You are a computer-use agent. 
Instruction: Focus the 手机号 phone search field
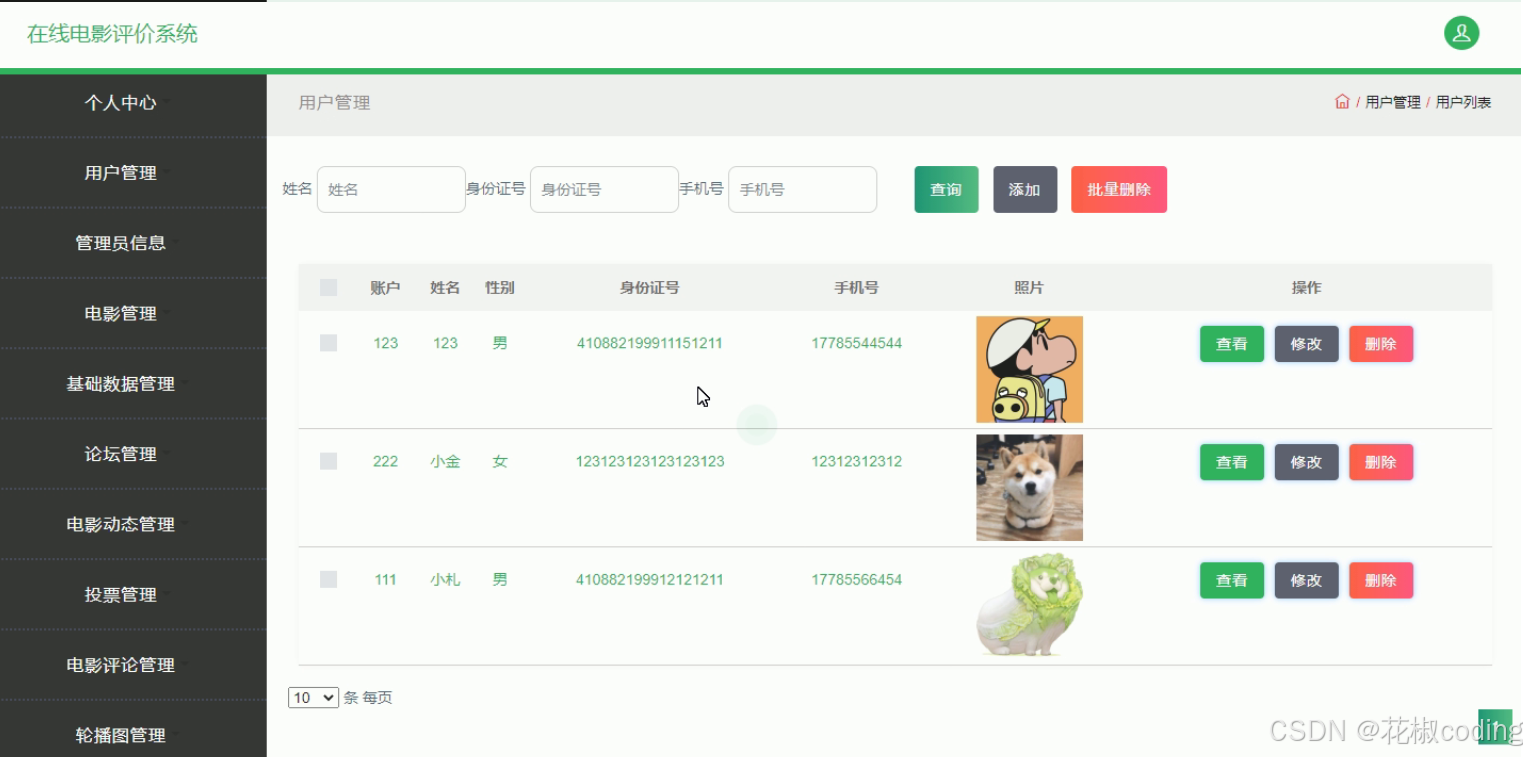802,189
